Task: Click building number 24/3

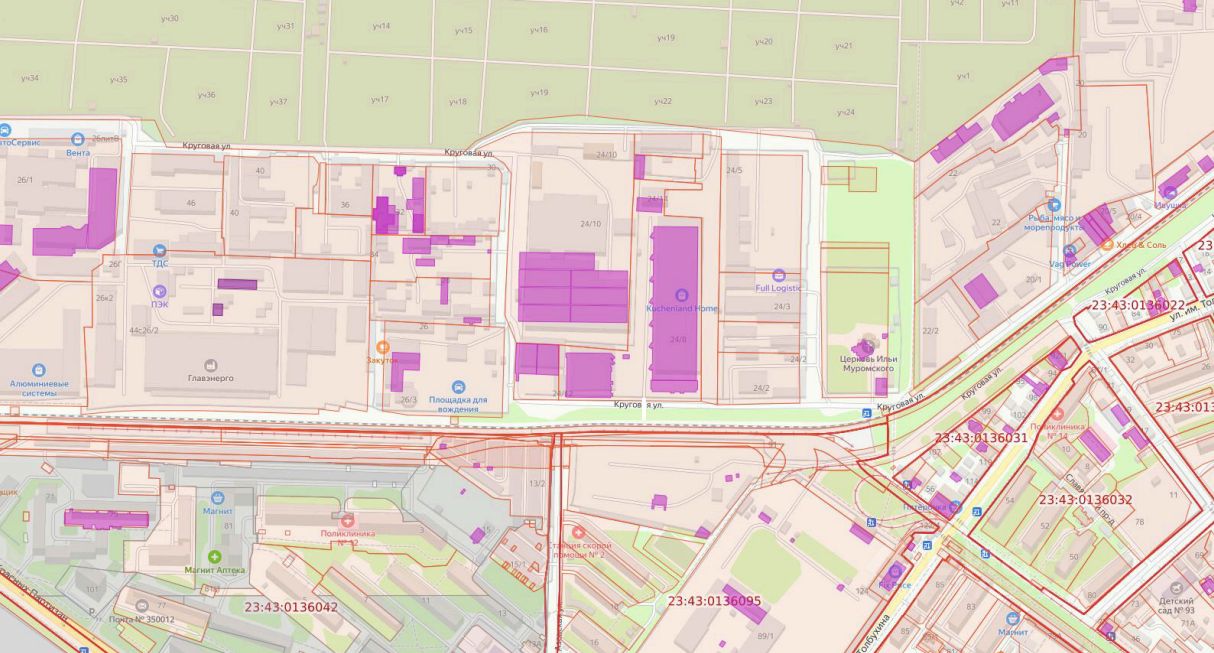Action: [781, 306]
